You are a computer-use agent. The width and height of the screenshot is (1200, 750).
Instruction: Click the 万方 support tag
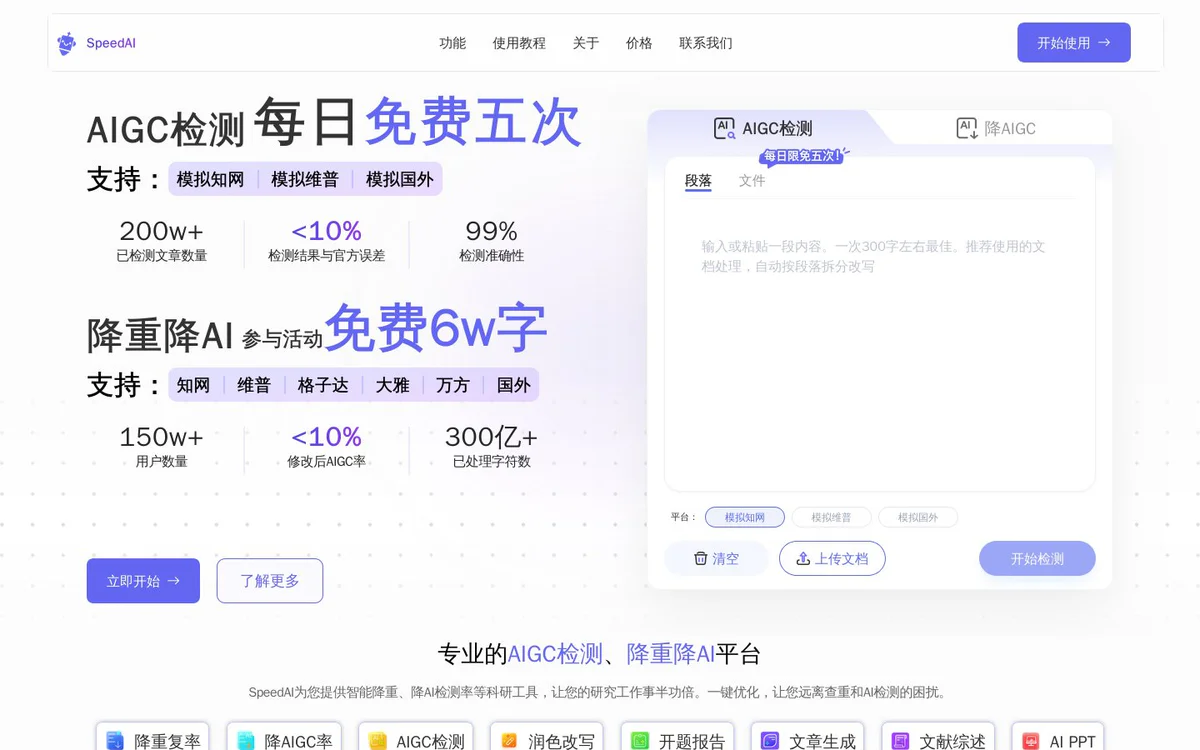coord(453,385)
